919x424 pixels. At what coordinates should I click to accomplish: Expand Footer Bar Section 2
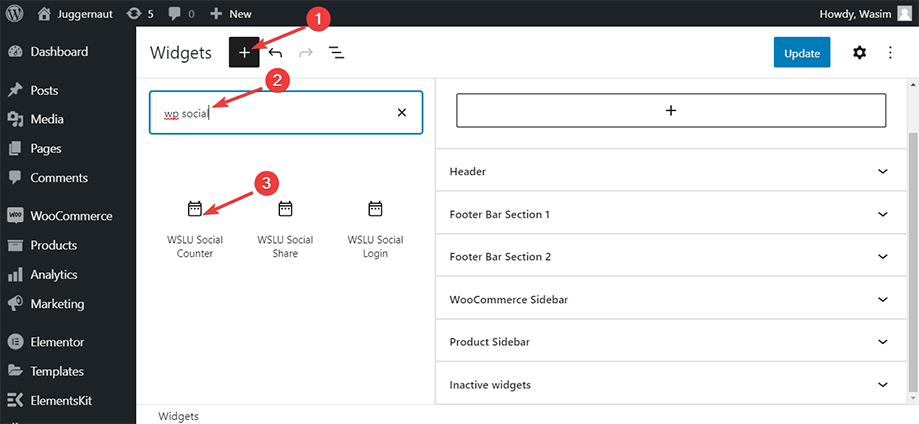[x=671, y=257]
